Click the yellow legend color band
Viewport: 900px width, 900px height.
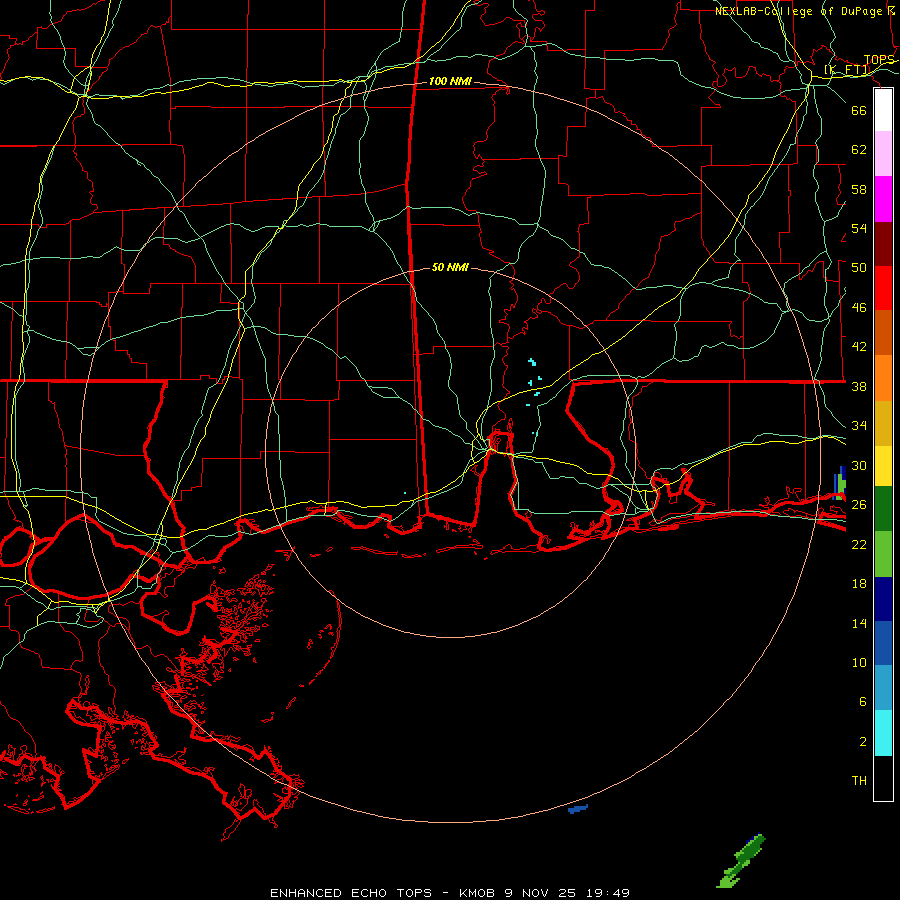point(883,466)
